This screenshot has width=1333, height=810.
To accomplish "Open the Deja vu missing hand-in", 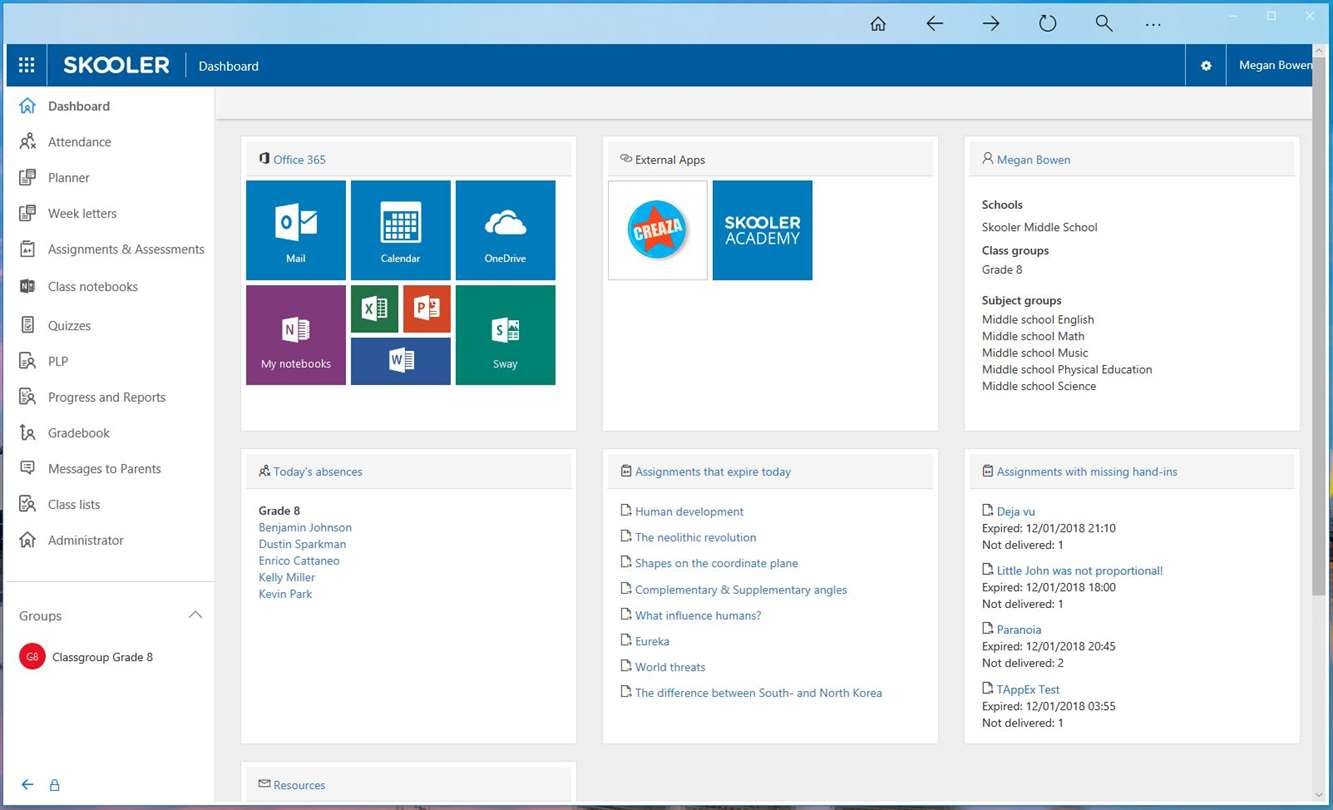I will point(1016,512).
